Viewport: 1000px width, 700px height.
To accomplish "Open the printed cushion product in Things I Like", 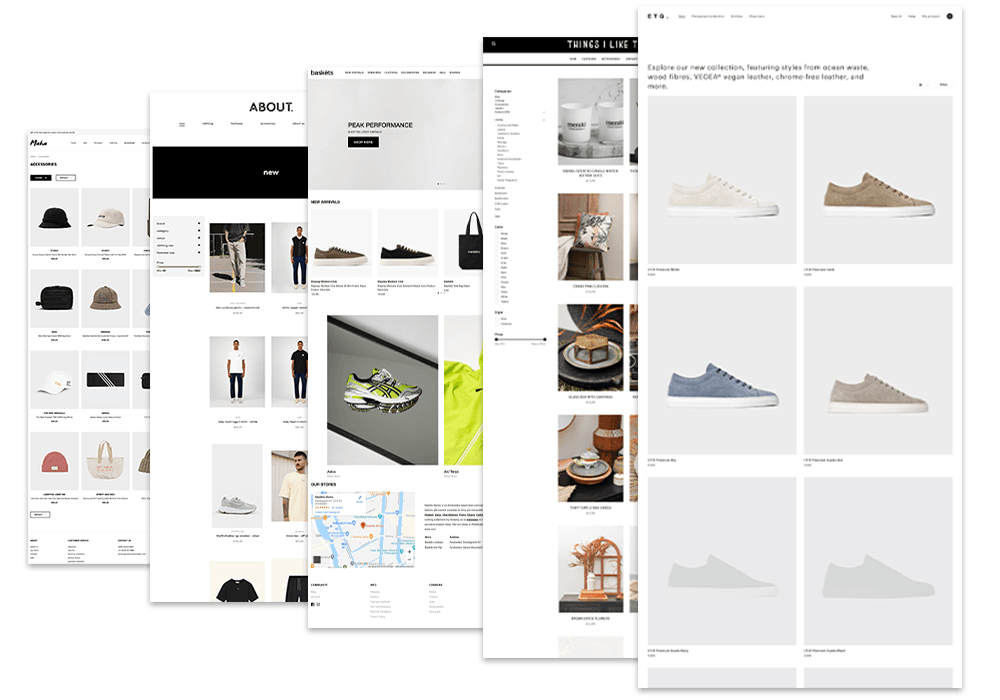I will point(590,237).
